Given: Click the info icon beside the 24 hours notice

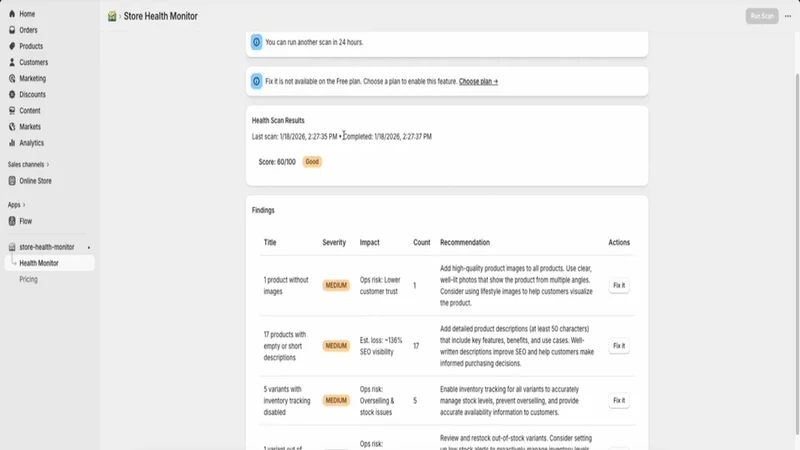Looking at the screenshot, I should pyautogui.click(x=257, y=42).
